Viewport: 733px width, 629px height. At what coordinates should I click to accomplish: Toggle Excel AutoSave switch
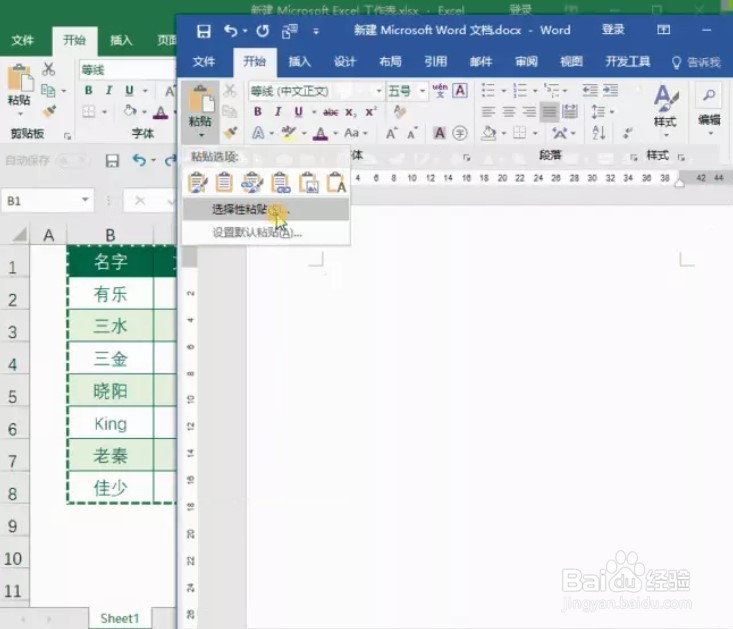point(72,161)
